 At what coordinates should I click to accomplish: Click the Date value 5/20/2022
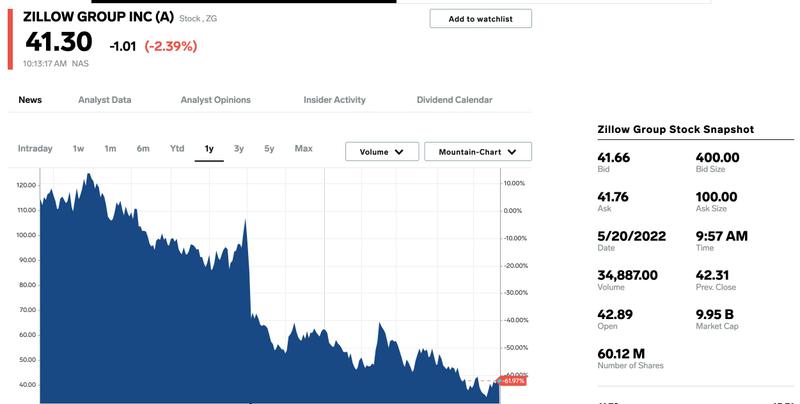click(632, 236)
